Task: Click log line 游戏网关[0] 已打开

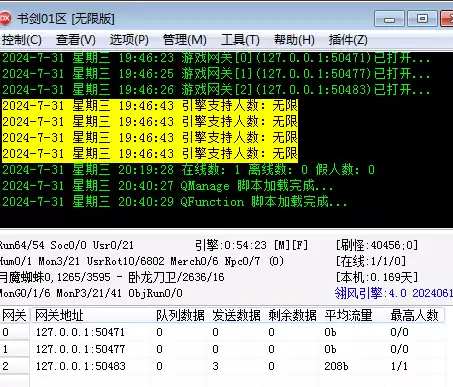Action: click(216, 58)
